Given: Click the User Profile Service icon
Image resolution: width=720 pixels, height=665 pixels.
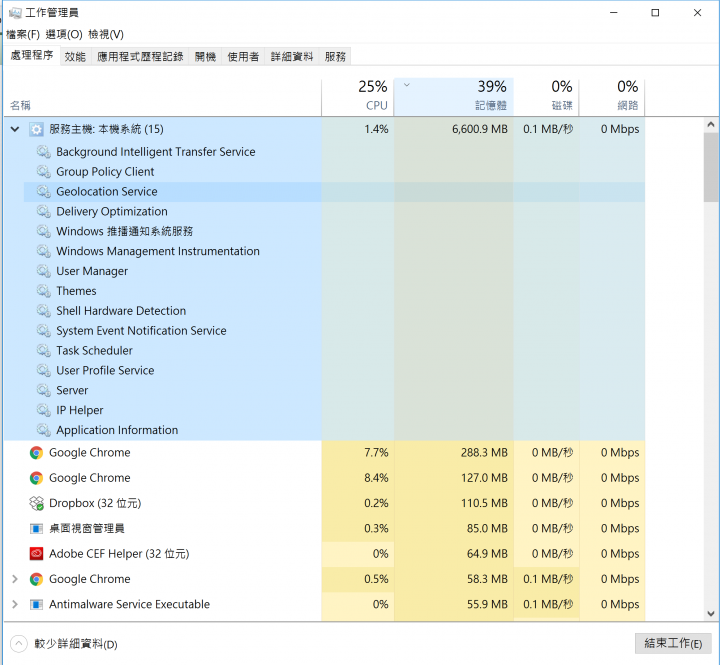Looking at the screenshot, I should [44, 370].
